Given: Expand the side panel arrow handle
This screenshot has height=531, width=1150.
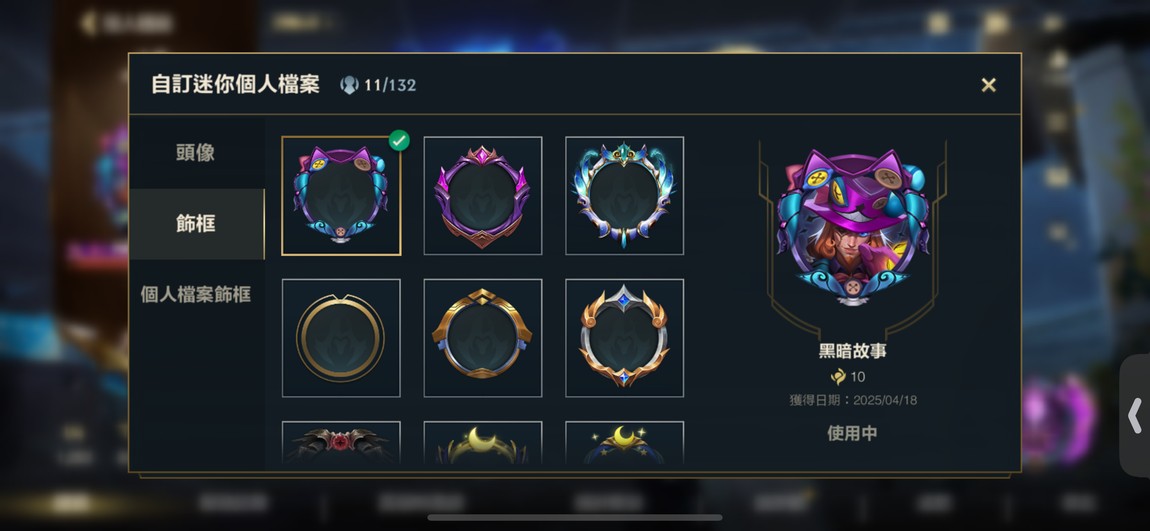Looking at the screenshot, I should point(1135,416).
